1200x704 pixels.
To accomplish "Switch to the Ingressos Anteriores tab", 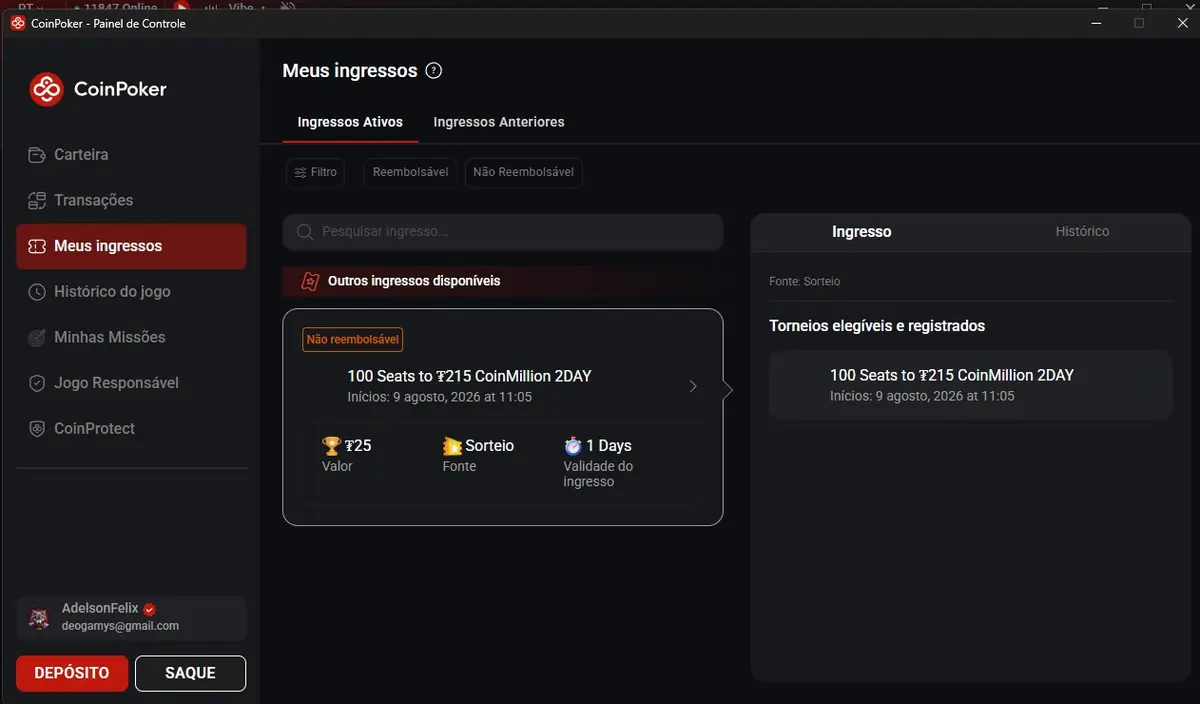I will coord(499,122).
